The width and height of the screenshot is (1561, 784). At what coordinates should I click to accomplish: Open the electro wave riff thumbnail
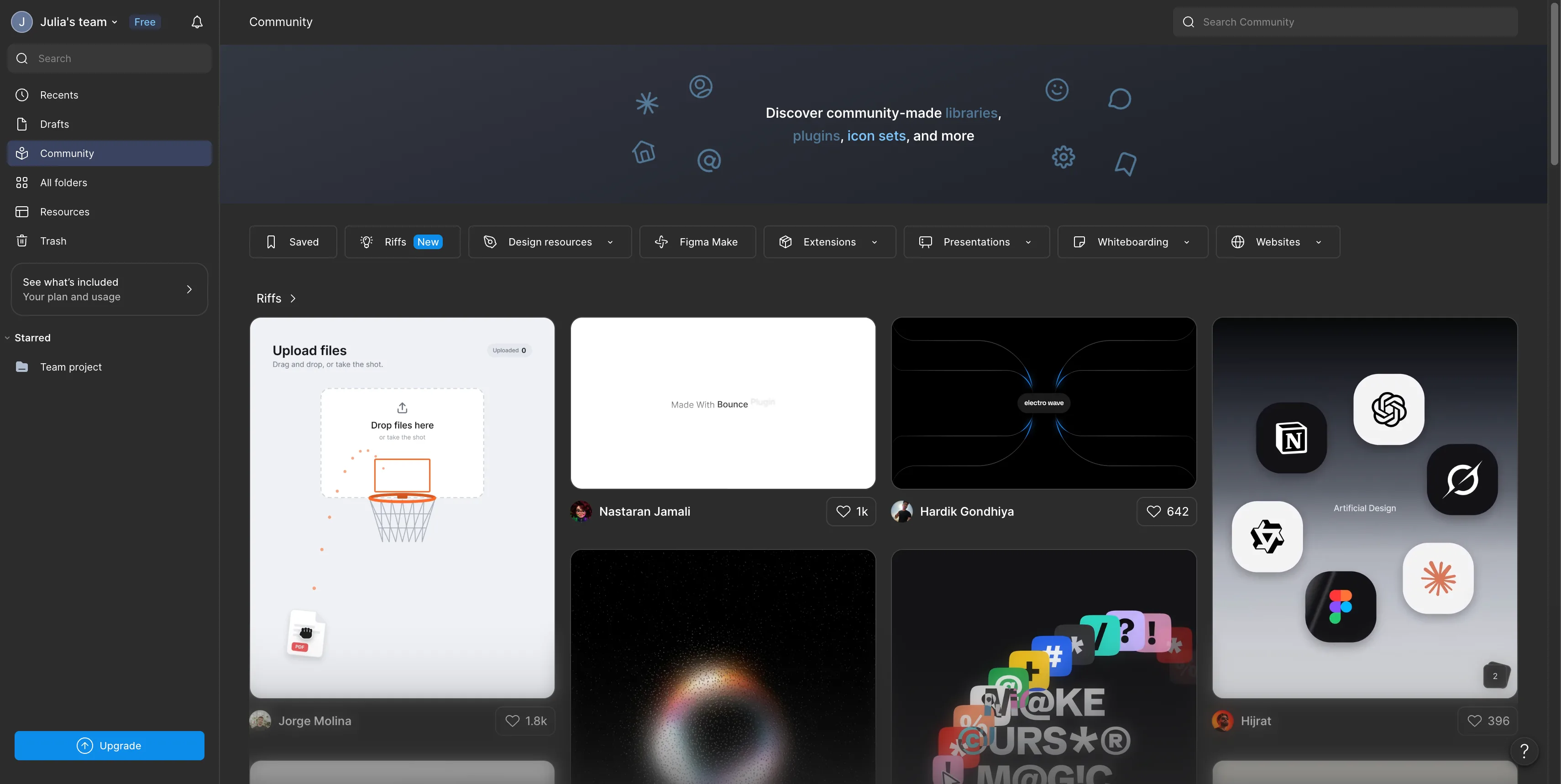tap(1043, 403)
